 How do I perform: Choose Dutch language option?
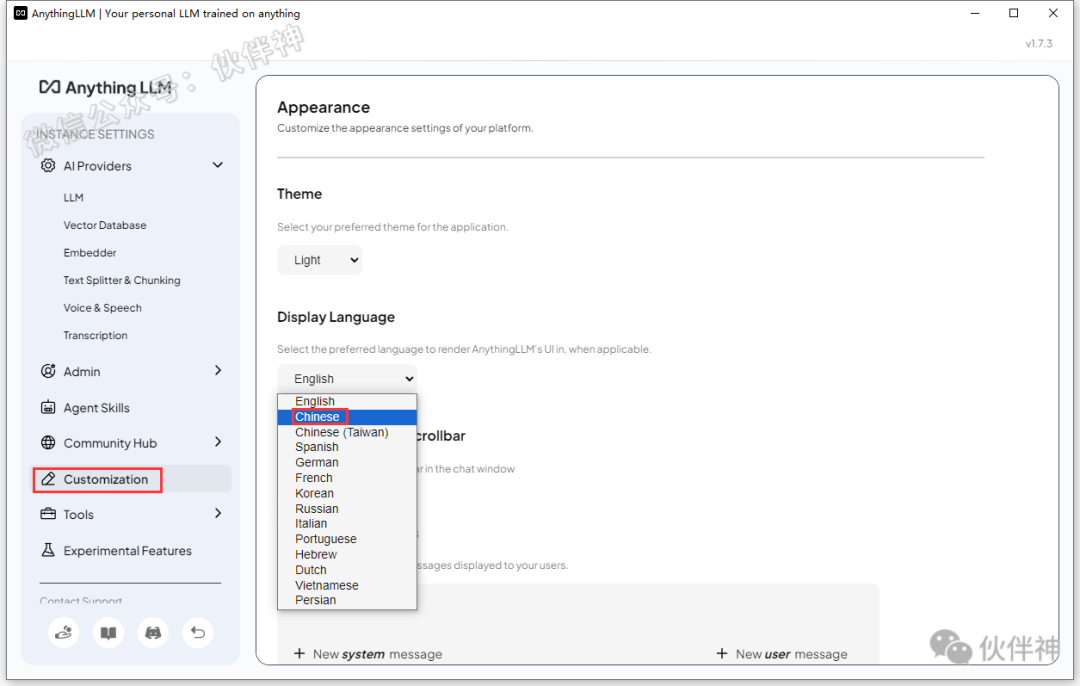coord(347,570)
